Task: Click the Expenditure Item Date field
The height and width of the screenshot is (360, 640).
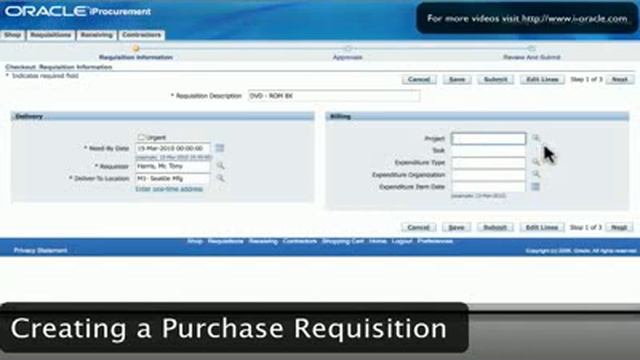Action: 489,187
